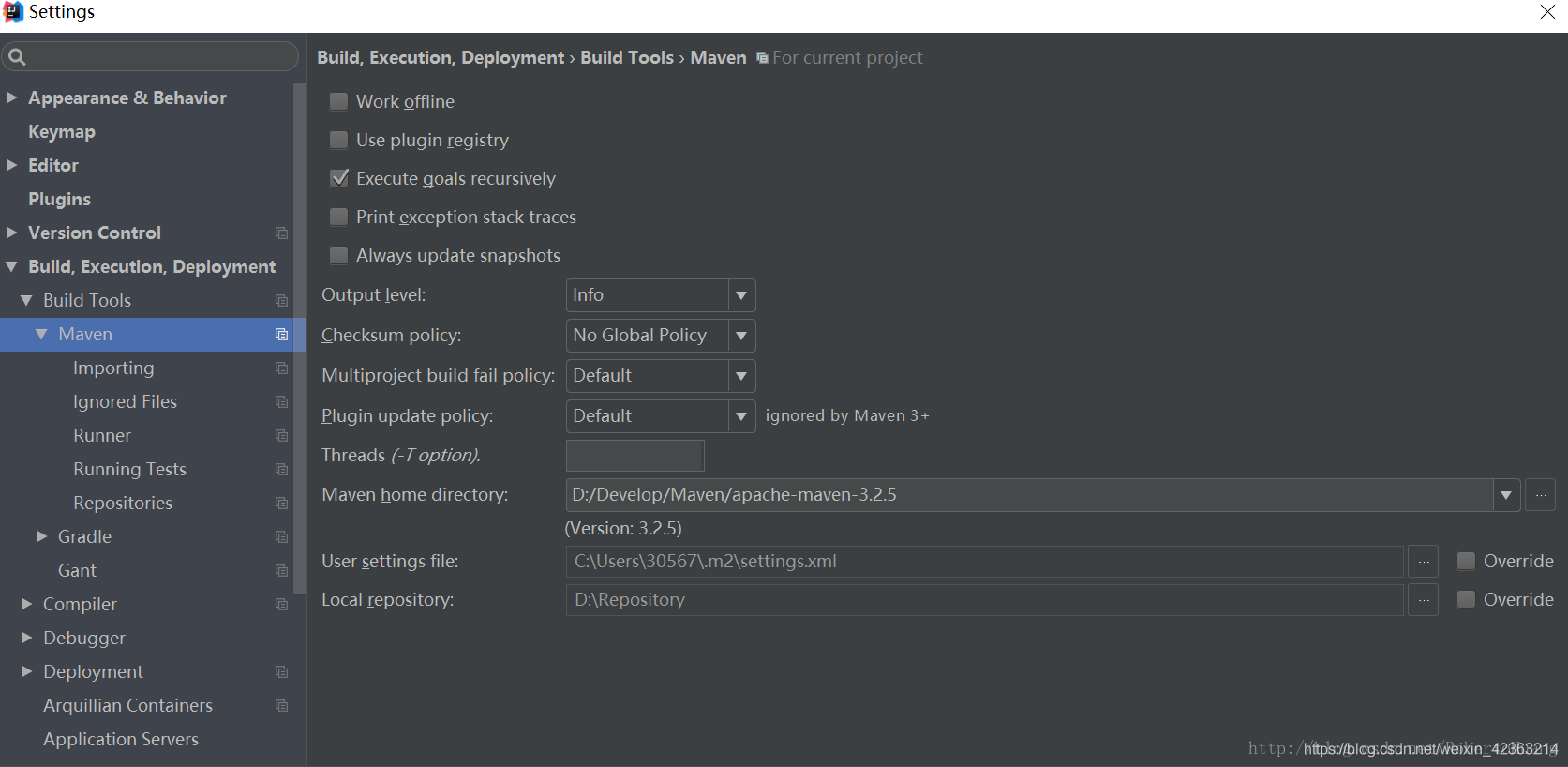The image size is (1568, 767).
Task: Uncheck Execute goals recursively
Action: (339, 178)
